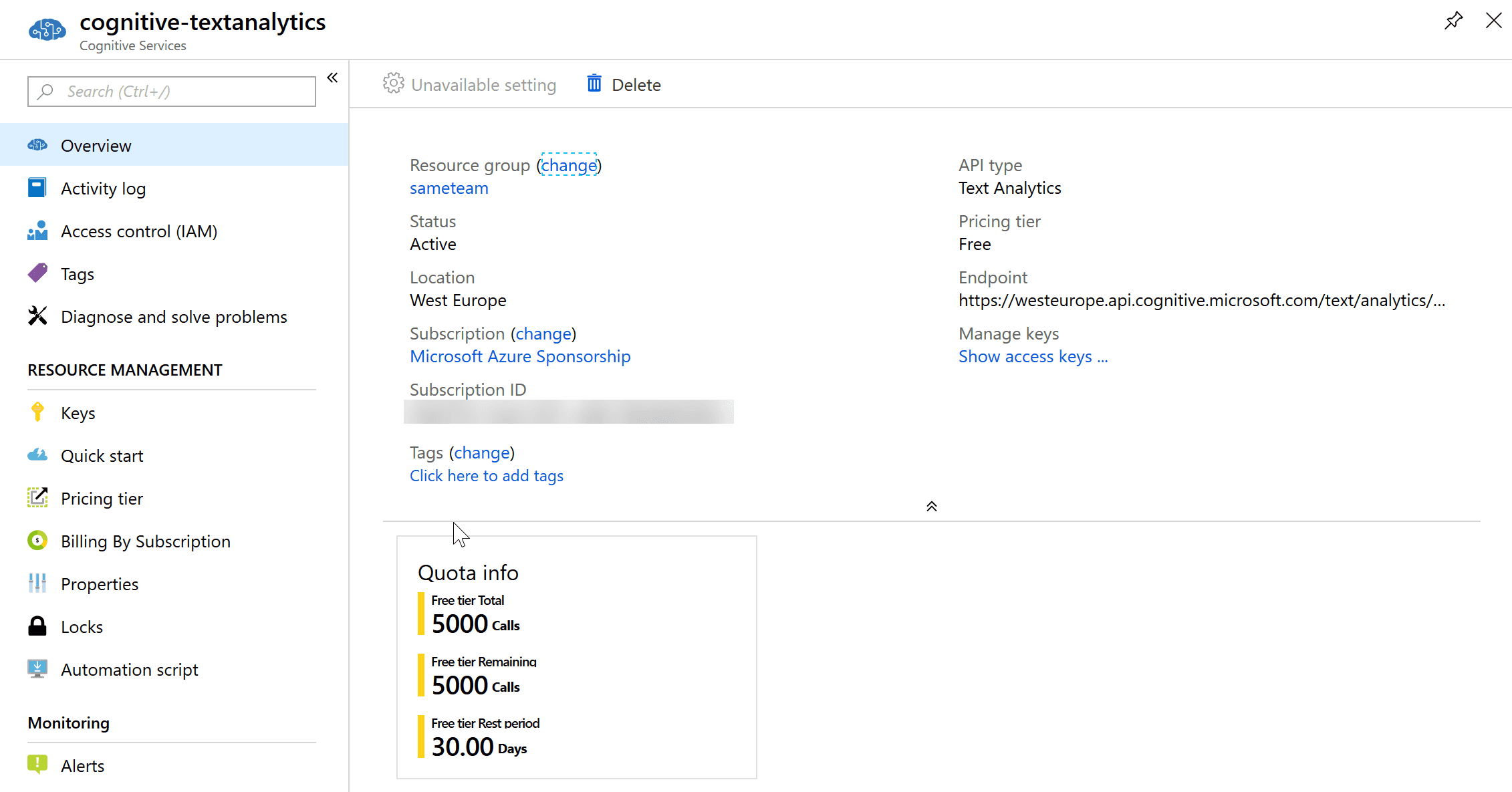Viewport: 1512px width, 792px height.
Task: Click the Delete label in toolbar
Action: [636, 85]
